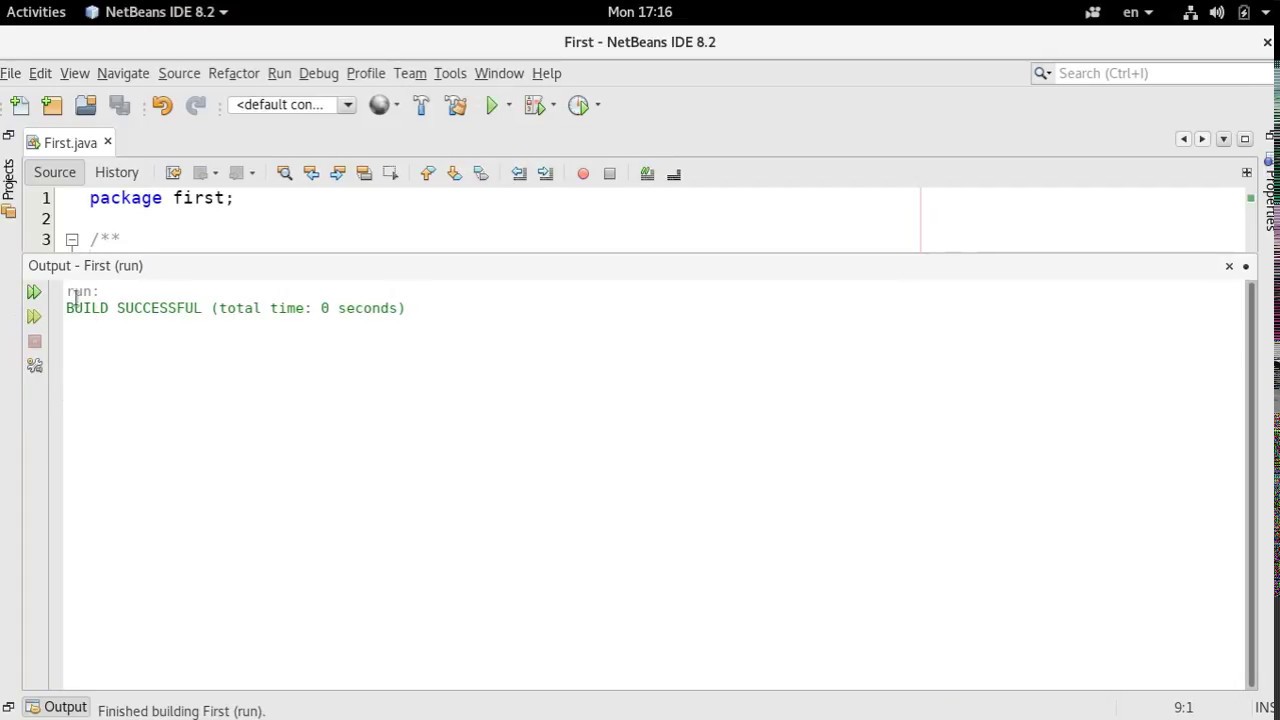Open the Tools menu
The width and height of the screenshot is (1280, 720).
click(450, 73)
